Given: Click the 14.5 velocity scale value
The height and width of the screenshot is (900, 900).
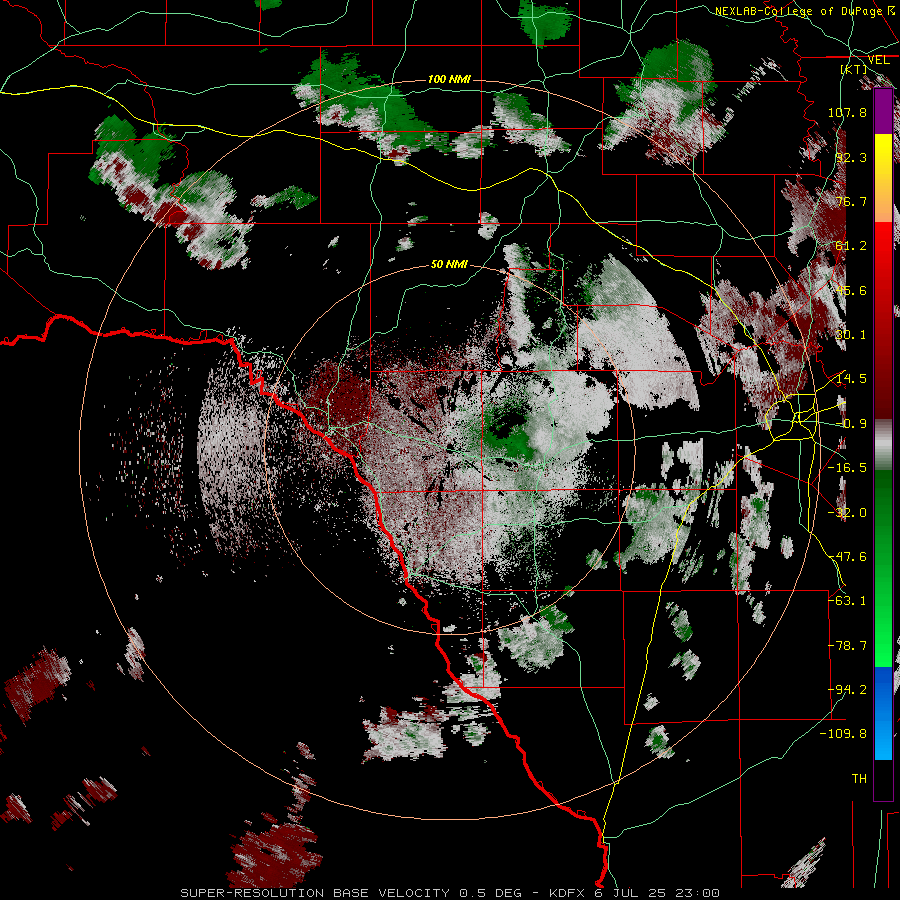Looking at the screenshot, I should coord(851,379).
